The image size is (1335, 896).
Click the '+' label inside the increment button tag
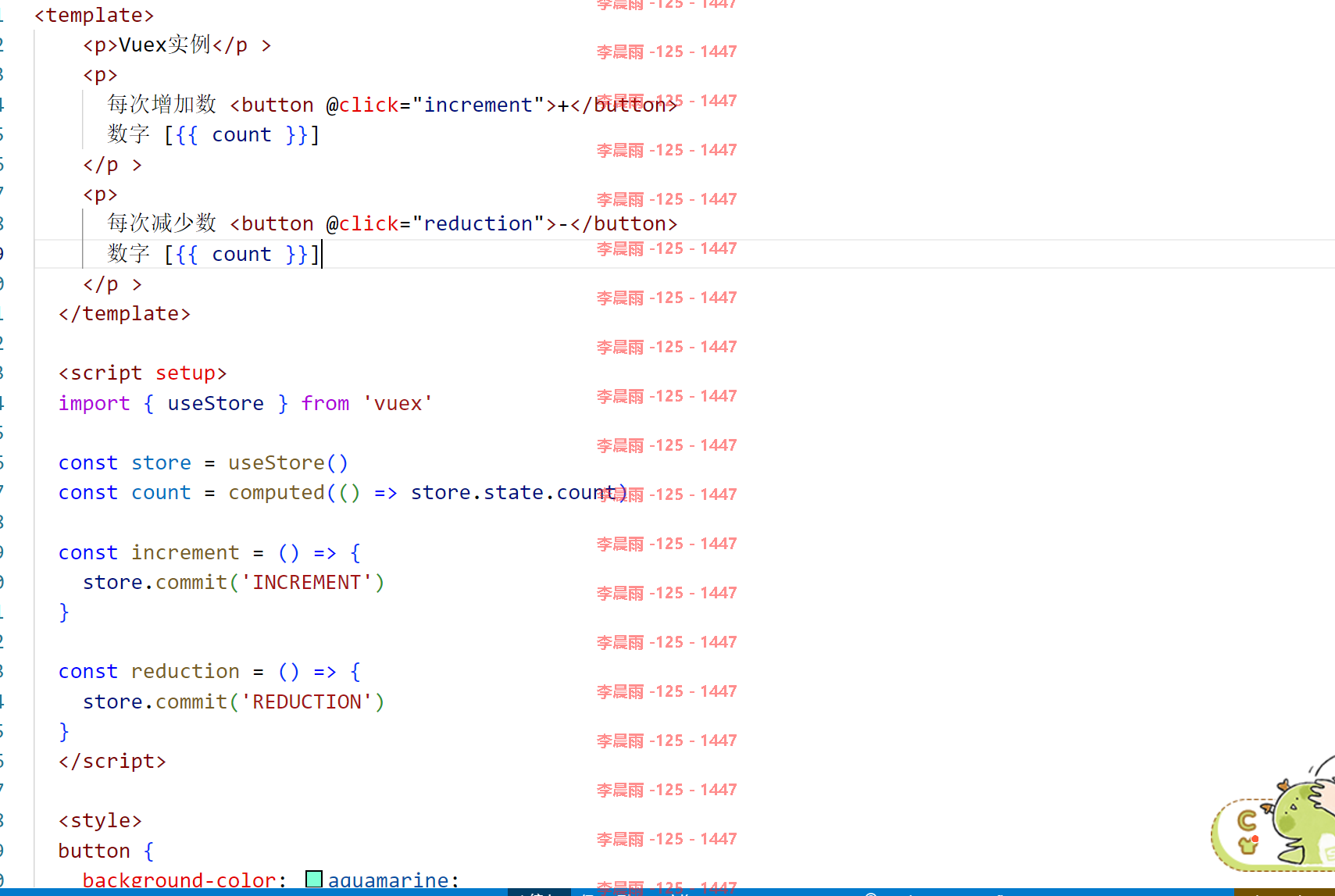click(x=563, y=105)
